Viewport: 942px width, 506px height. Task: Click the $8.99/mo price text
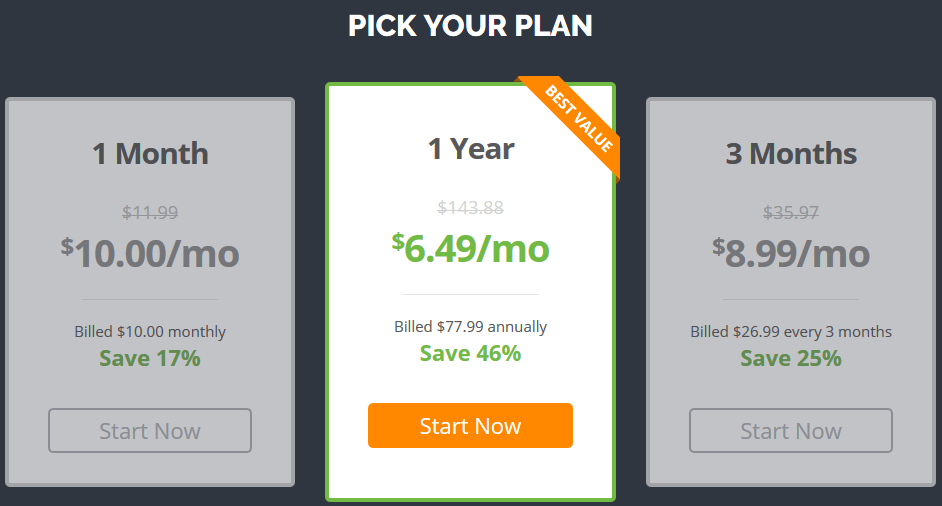click(x=791, y=253)
